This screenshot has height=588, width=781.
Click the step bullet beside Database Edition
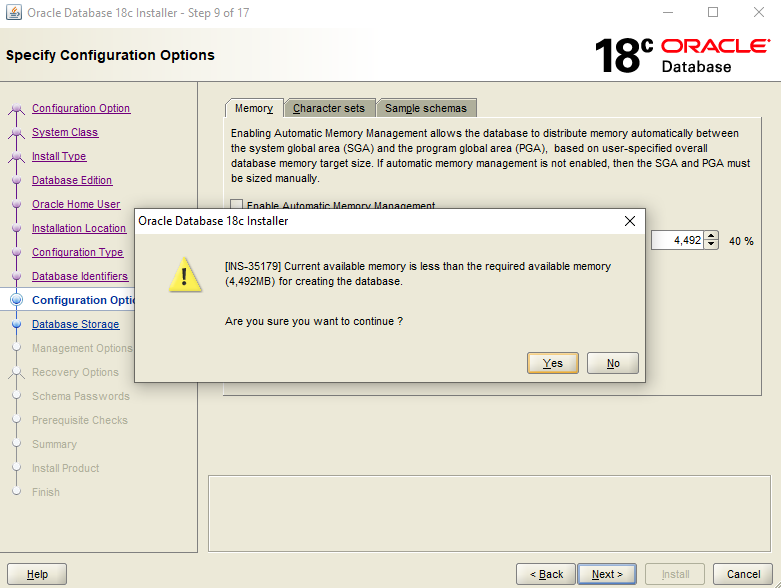click(16, 180)
